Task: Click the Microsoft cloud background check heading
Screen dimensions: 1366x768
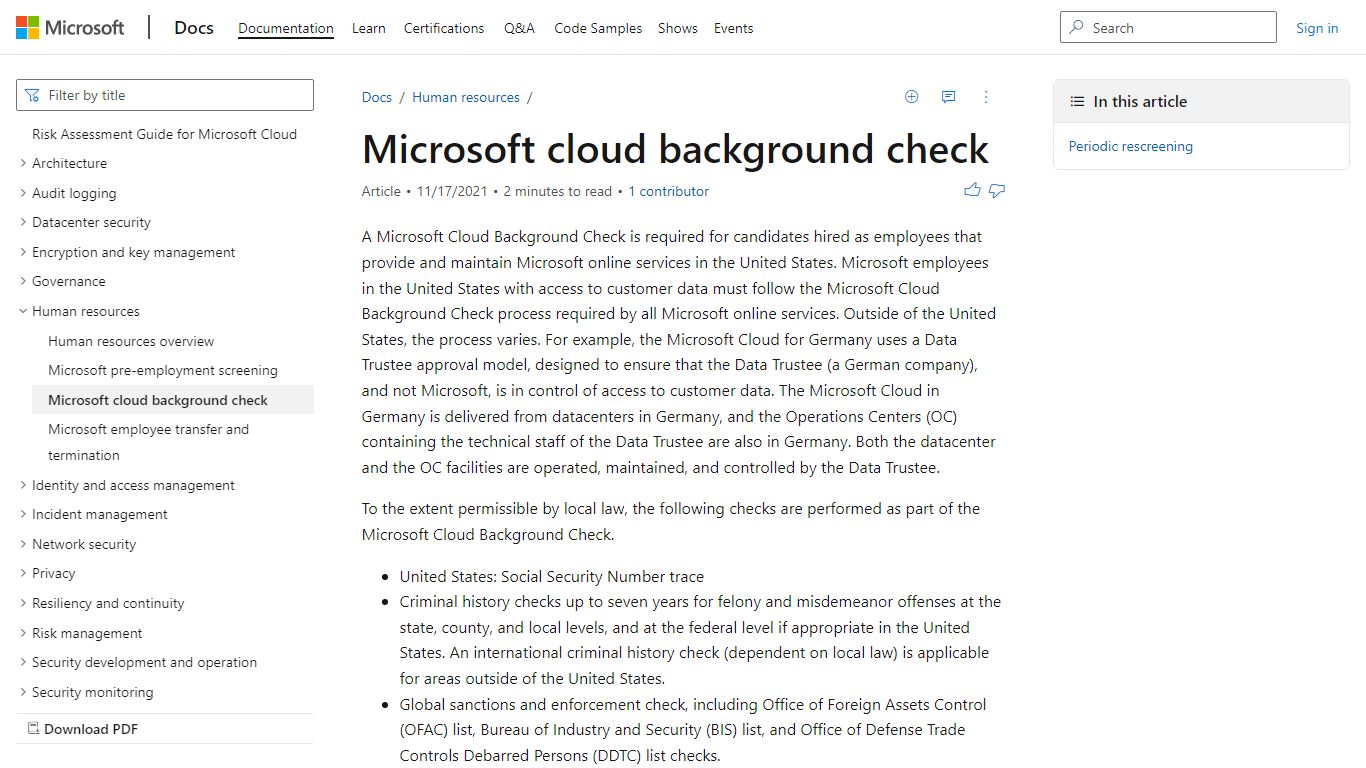Action: click(x=675, y=149)
